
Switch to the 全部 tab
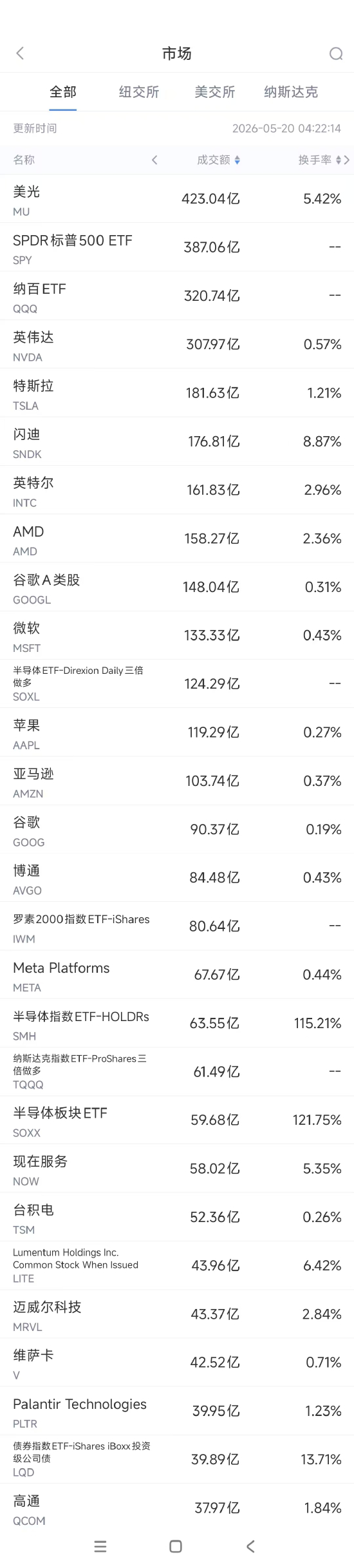pos(63,92)
